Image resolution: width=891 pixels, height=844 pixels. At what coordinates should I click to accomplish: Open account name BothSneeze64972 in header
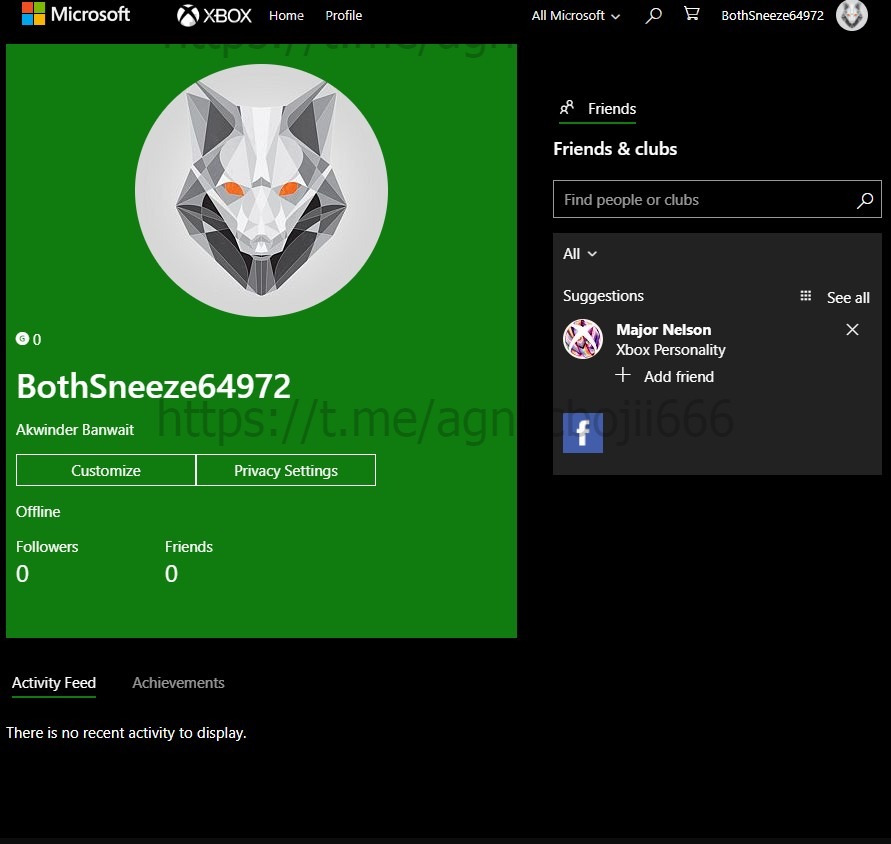772,15
